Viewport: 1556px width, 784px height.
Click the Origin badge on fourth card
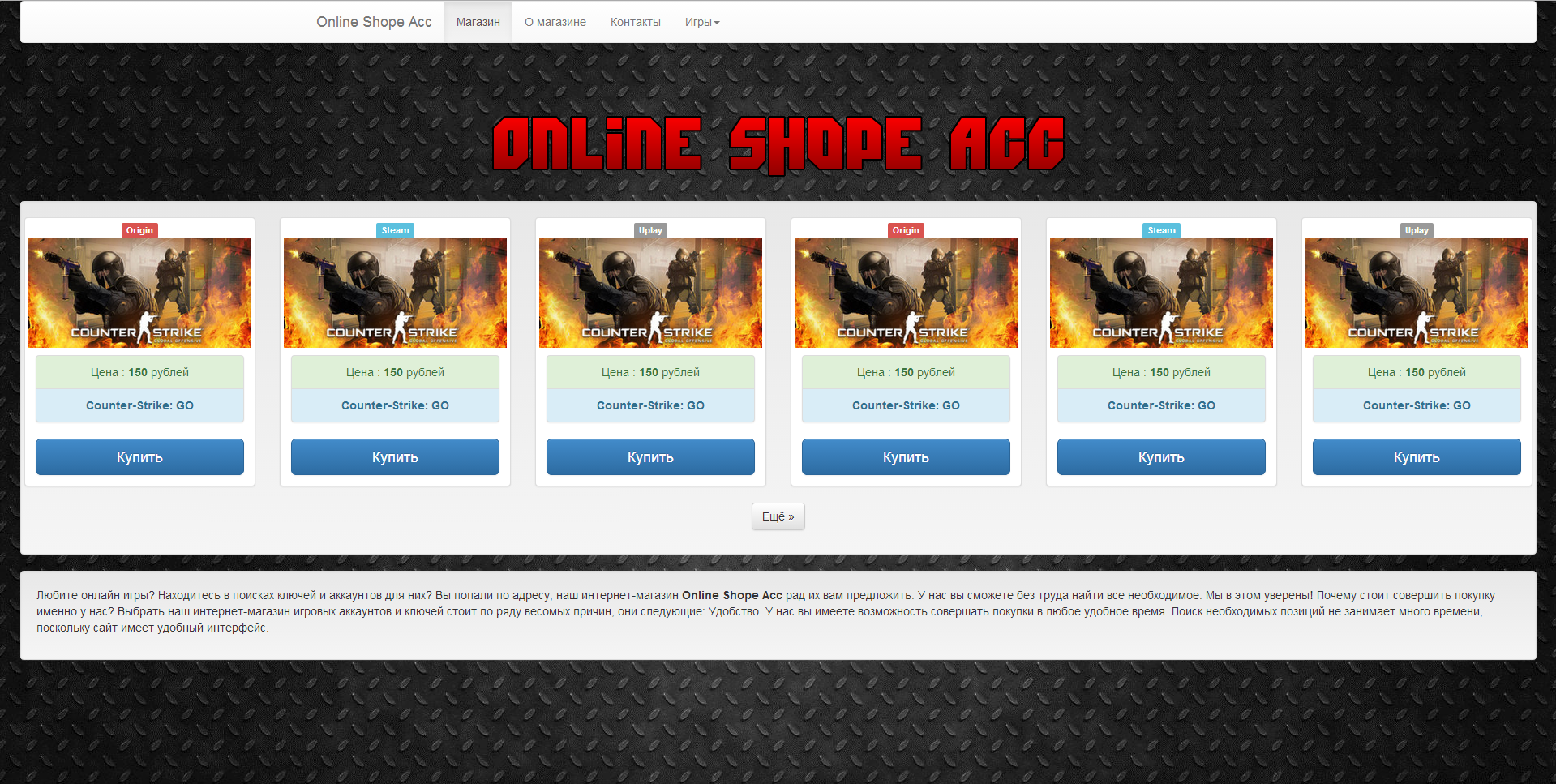point(906,230)
